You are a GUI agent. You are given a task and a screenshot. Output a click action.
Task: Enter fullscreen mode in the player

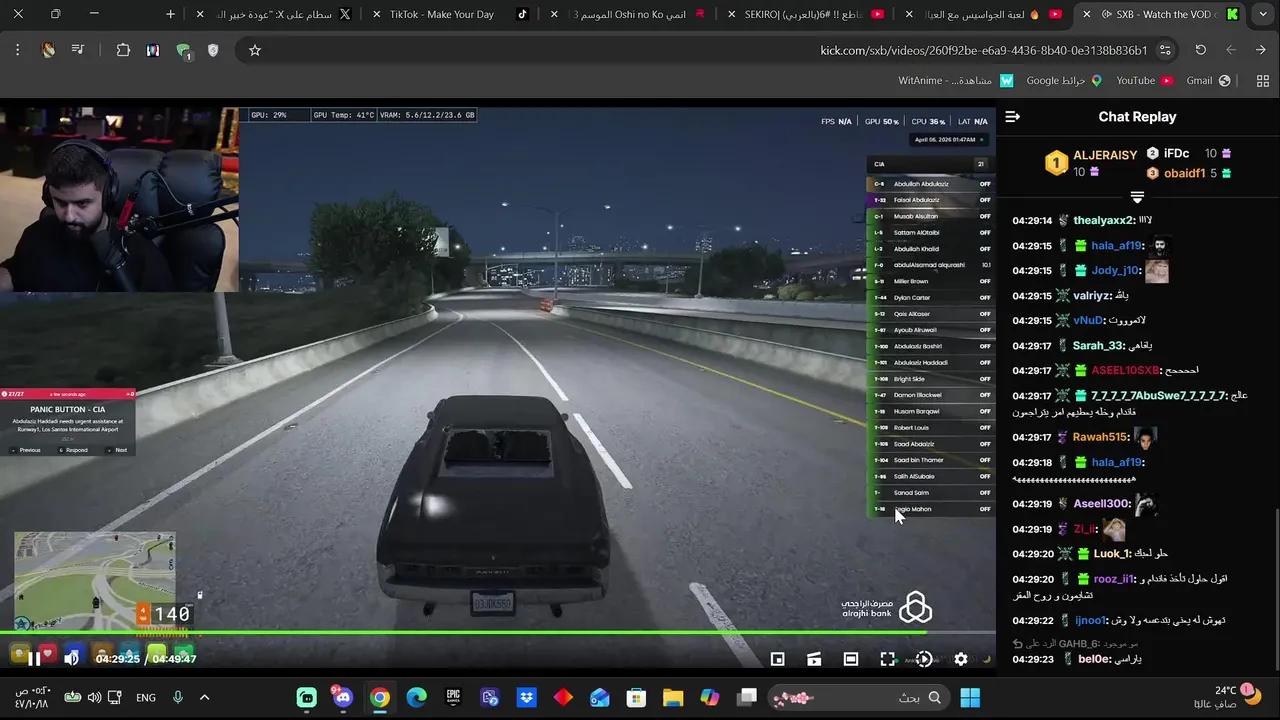pyautogui.click(x=887, y=659)
